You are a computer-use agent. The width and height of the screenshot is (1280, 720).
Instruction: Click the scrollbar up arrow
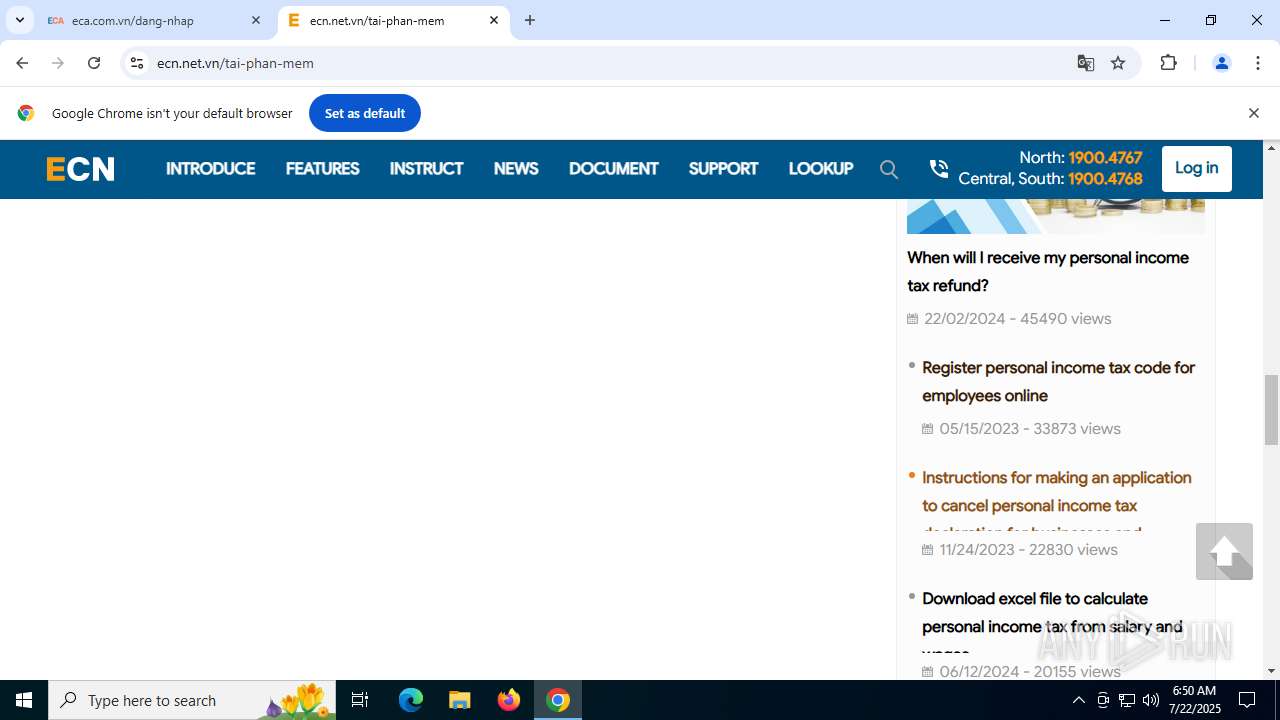tap(1271, 148)
